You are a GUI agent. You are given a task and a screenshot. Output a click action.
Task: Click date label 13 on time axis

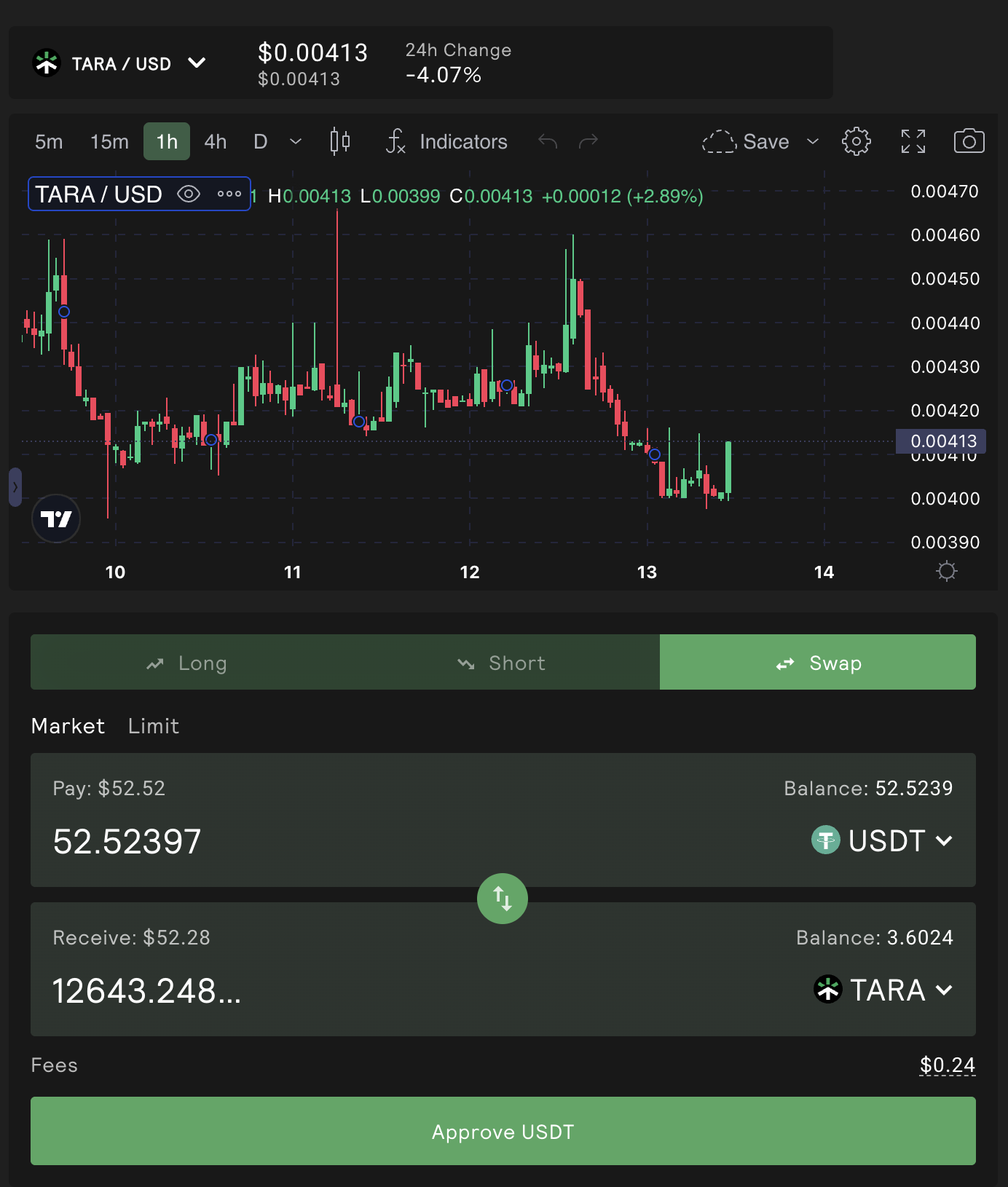tap(647, 572)
